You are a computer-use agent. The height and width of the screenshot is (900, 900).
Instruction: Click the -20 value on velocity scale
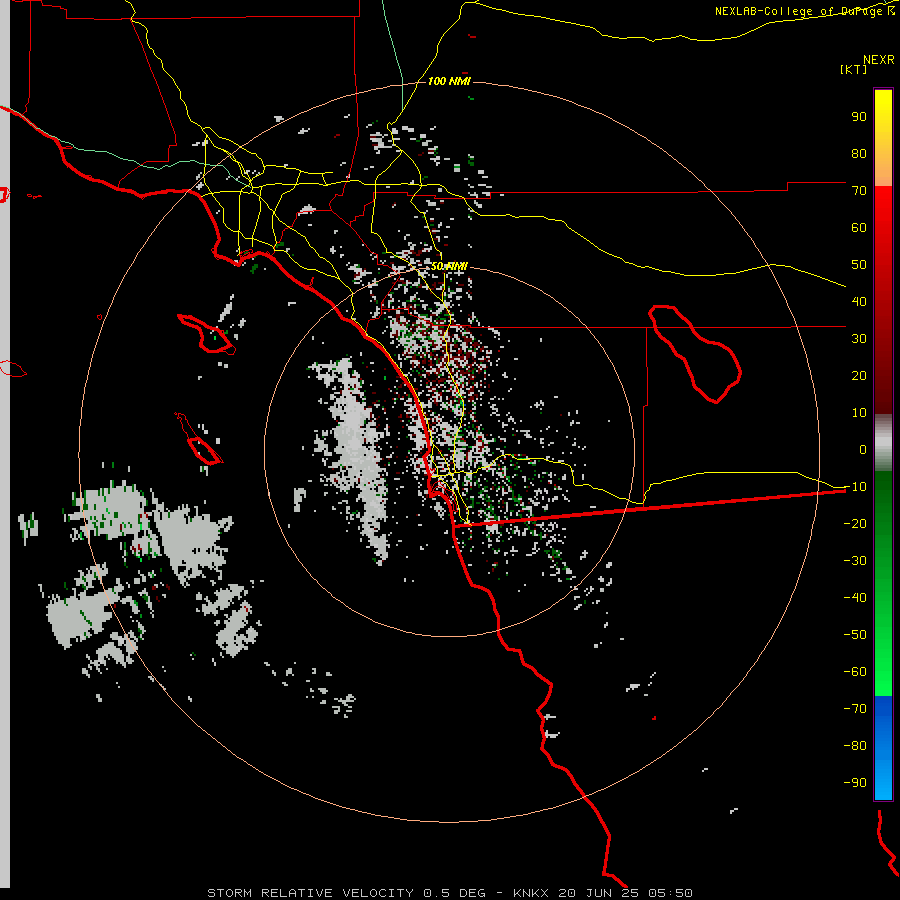click(855, 524)
